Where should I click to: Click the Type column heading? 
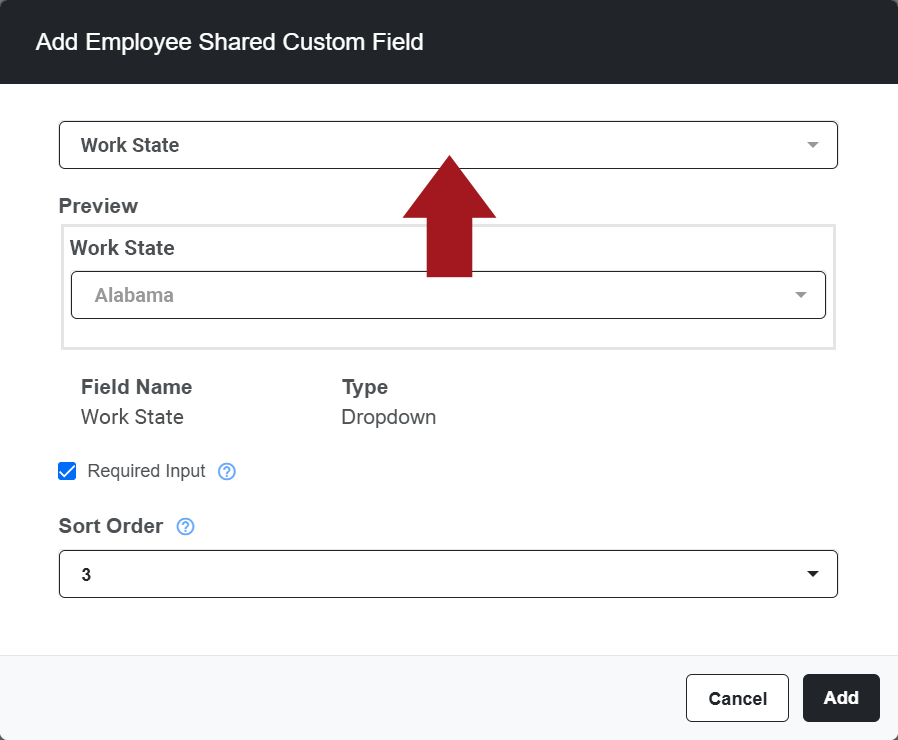coord(365,388)
